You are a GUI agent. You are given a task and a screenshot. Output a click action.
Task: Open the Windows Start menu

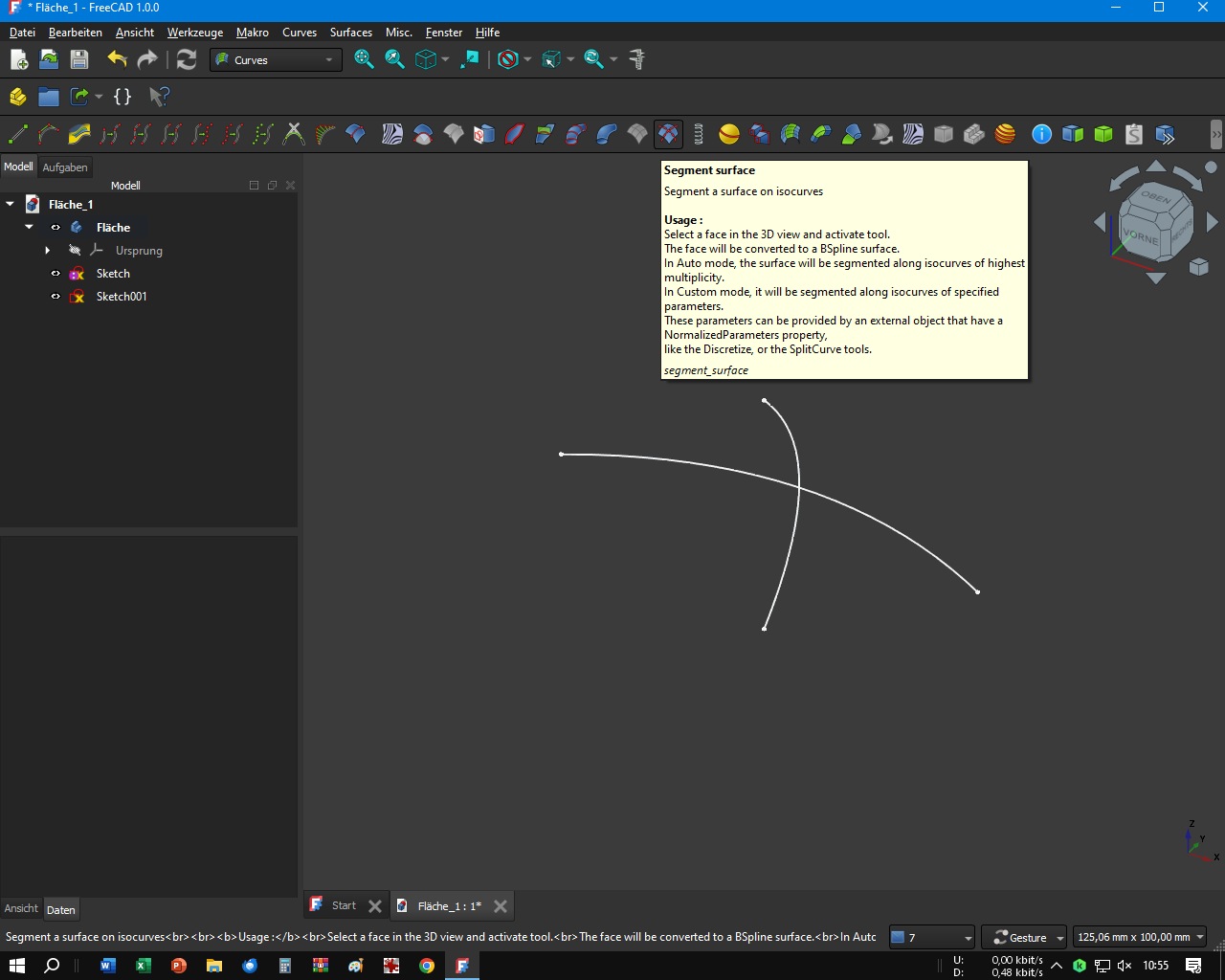(16, 966)
